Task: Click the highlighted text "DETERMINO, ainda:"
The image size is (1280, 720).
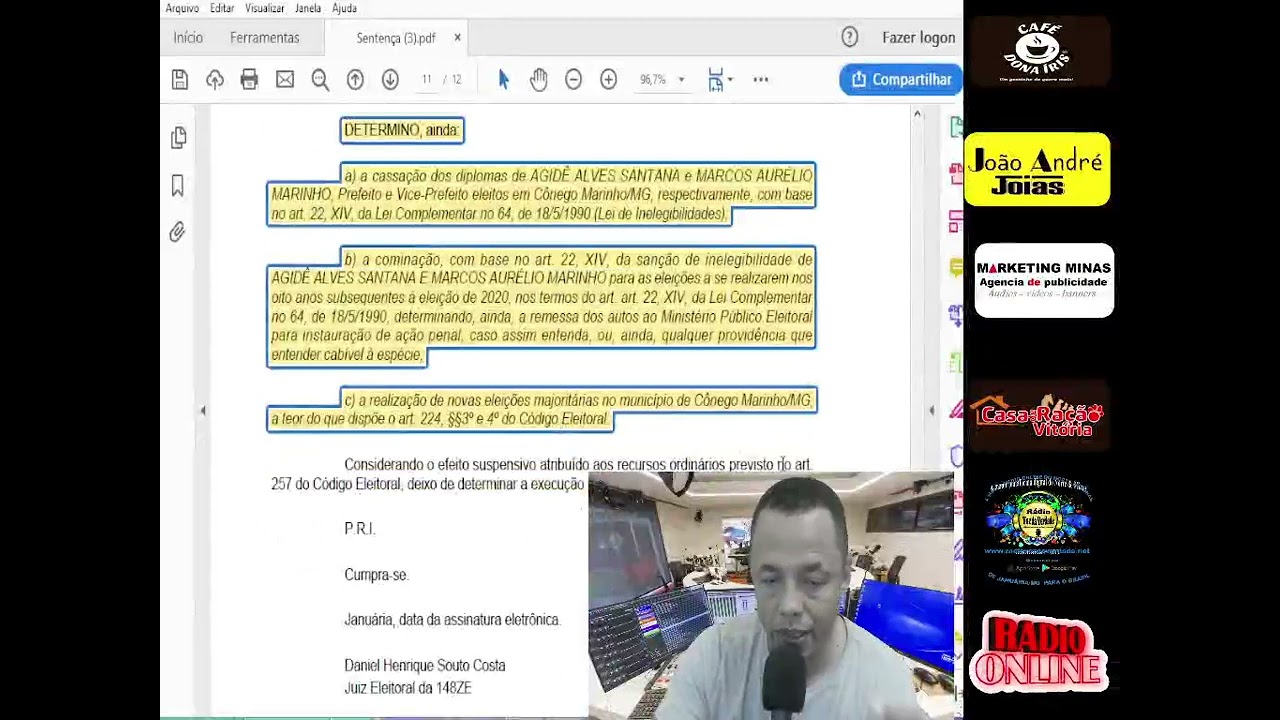Action: 402,130
